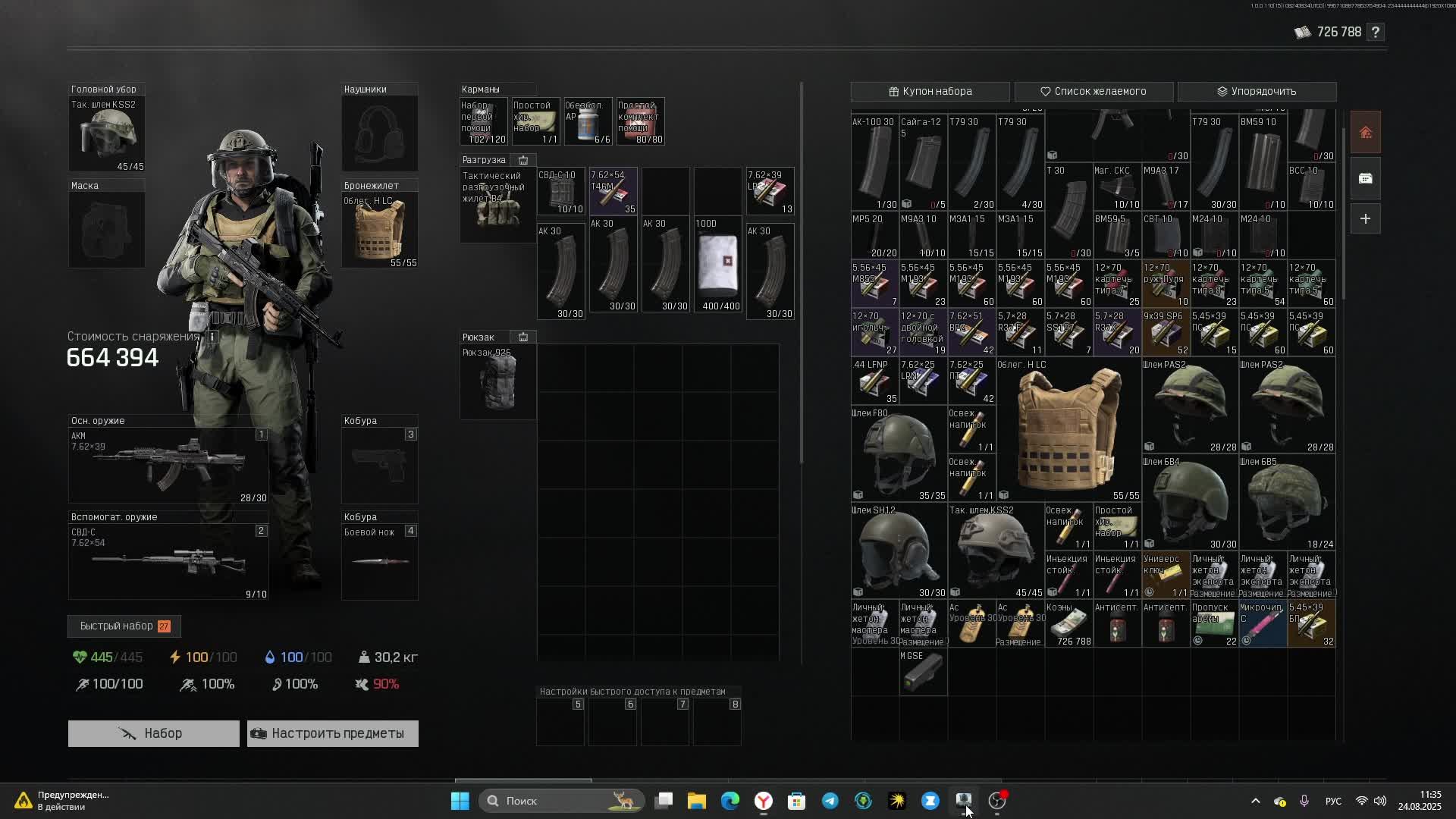1456x819 pixels.
Task: Add a new stash tab with plus
Action: (x=1365, y=219)
